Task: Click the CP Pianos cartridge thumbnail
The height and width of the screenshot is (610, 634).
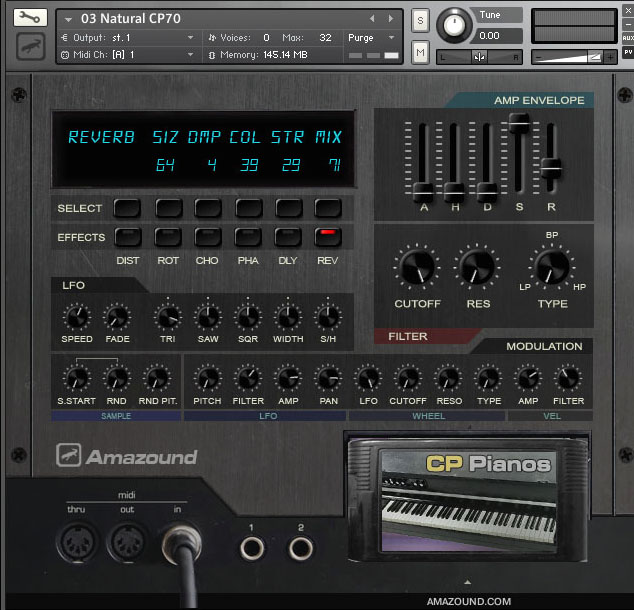Action: [468, 500]
